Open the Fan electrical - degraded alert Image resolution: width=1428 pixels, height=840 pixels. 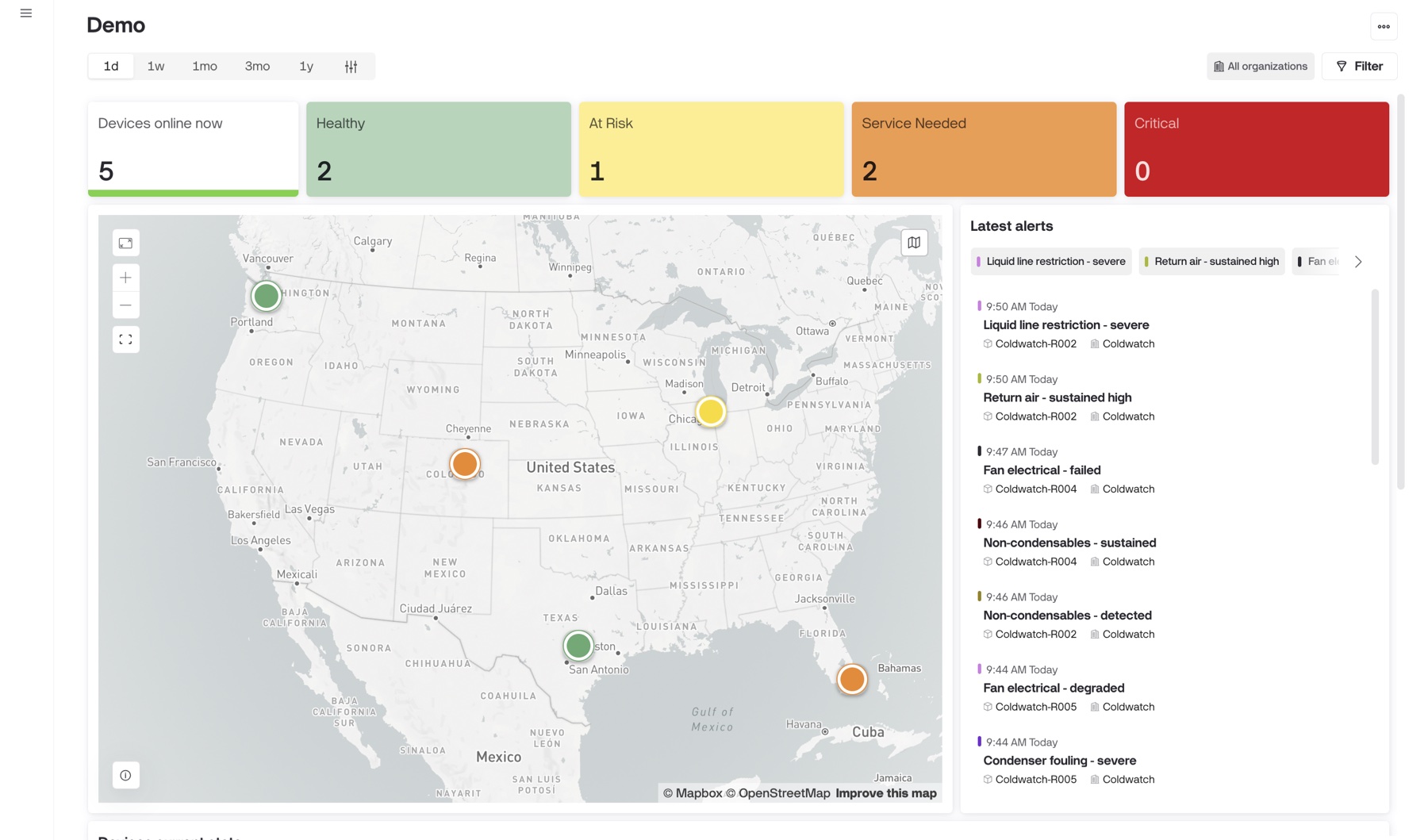tap(1054, 688)
